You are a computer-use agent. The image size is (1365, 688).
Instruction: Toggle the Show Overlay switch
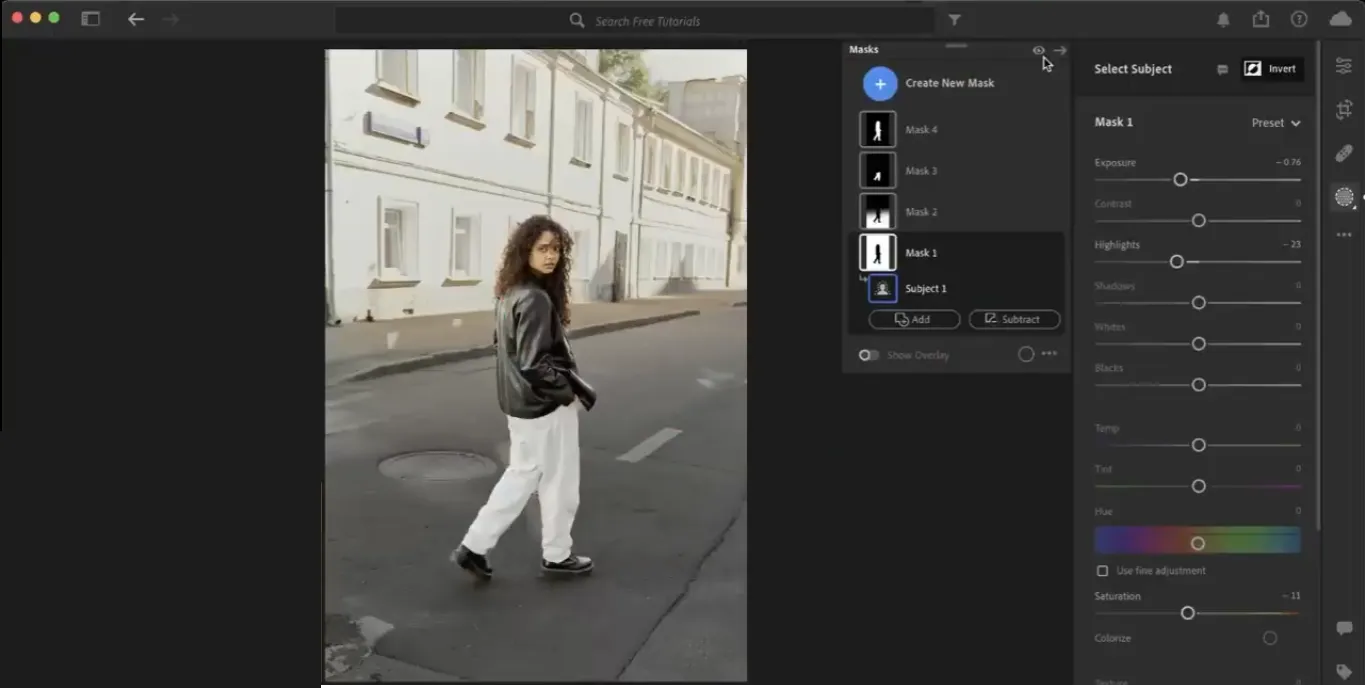coord(869,355)
